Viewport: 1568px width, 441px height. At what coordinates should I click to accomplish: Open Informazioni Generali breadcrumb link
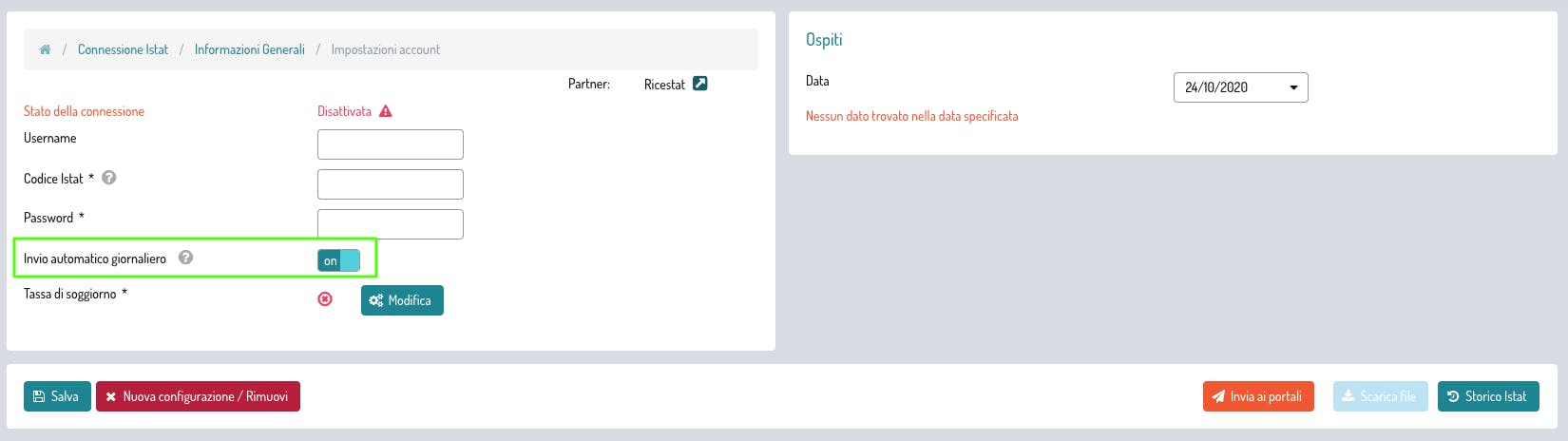pyautogui.click(x=249, y=49)
